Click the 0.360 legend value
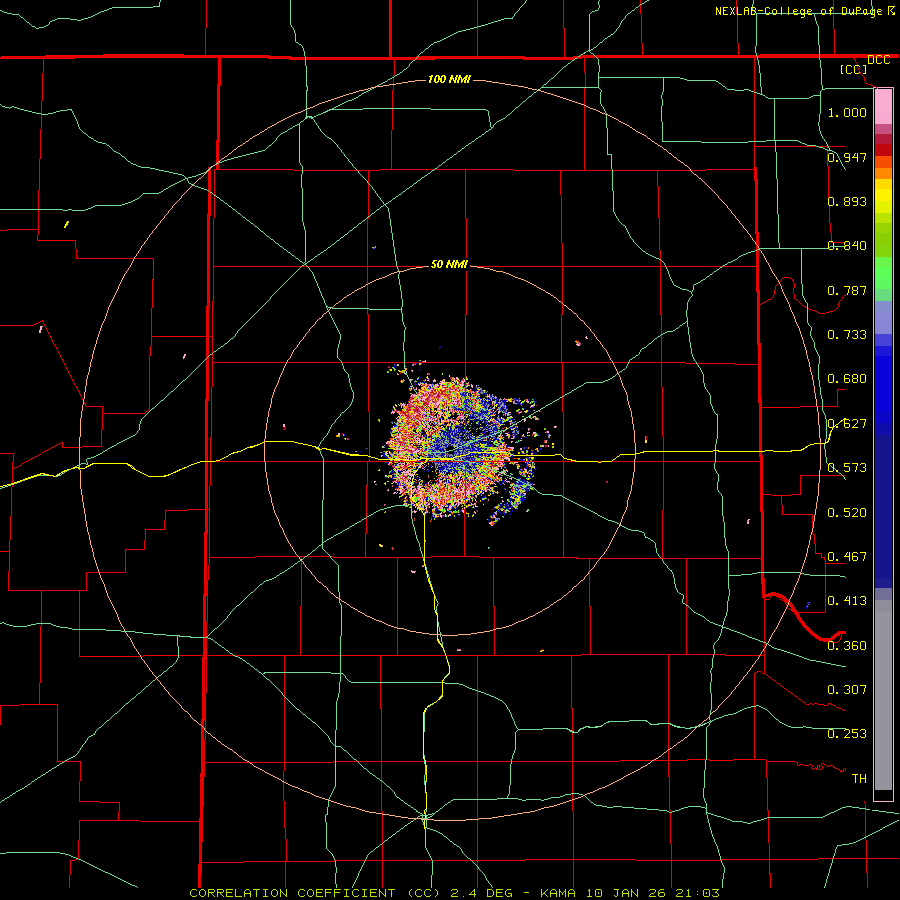This screenshot has height=900, width=900. click(x=847, y=645)
